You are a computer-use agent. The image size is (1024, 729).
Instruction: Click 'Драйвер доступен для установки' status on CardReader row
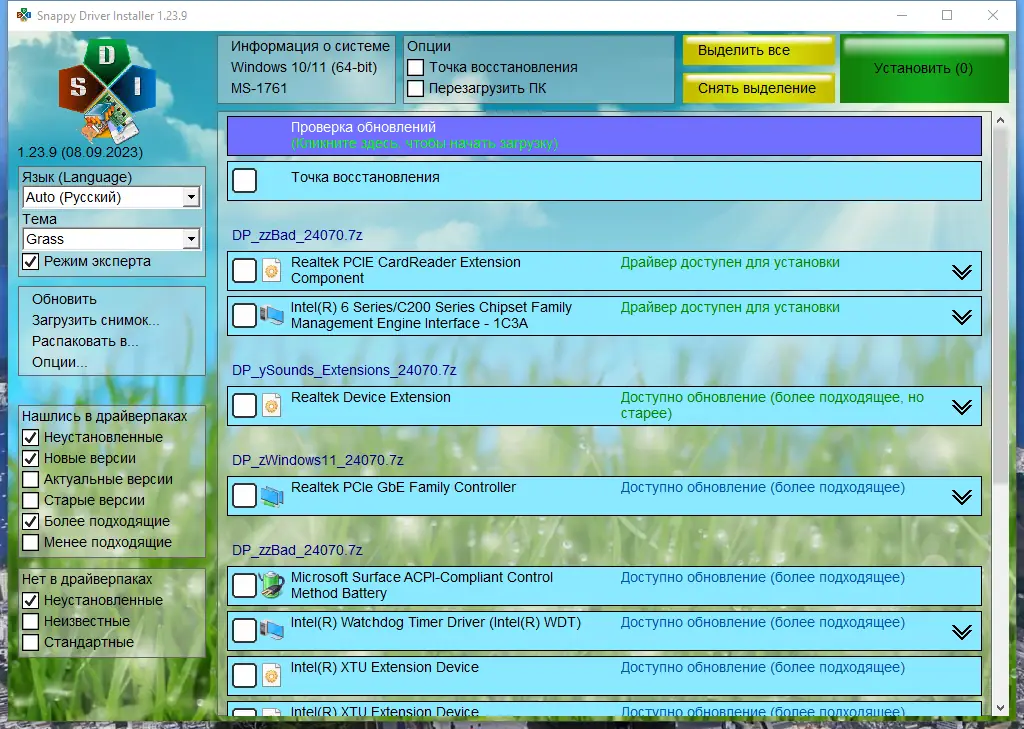tap(730, 263)
